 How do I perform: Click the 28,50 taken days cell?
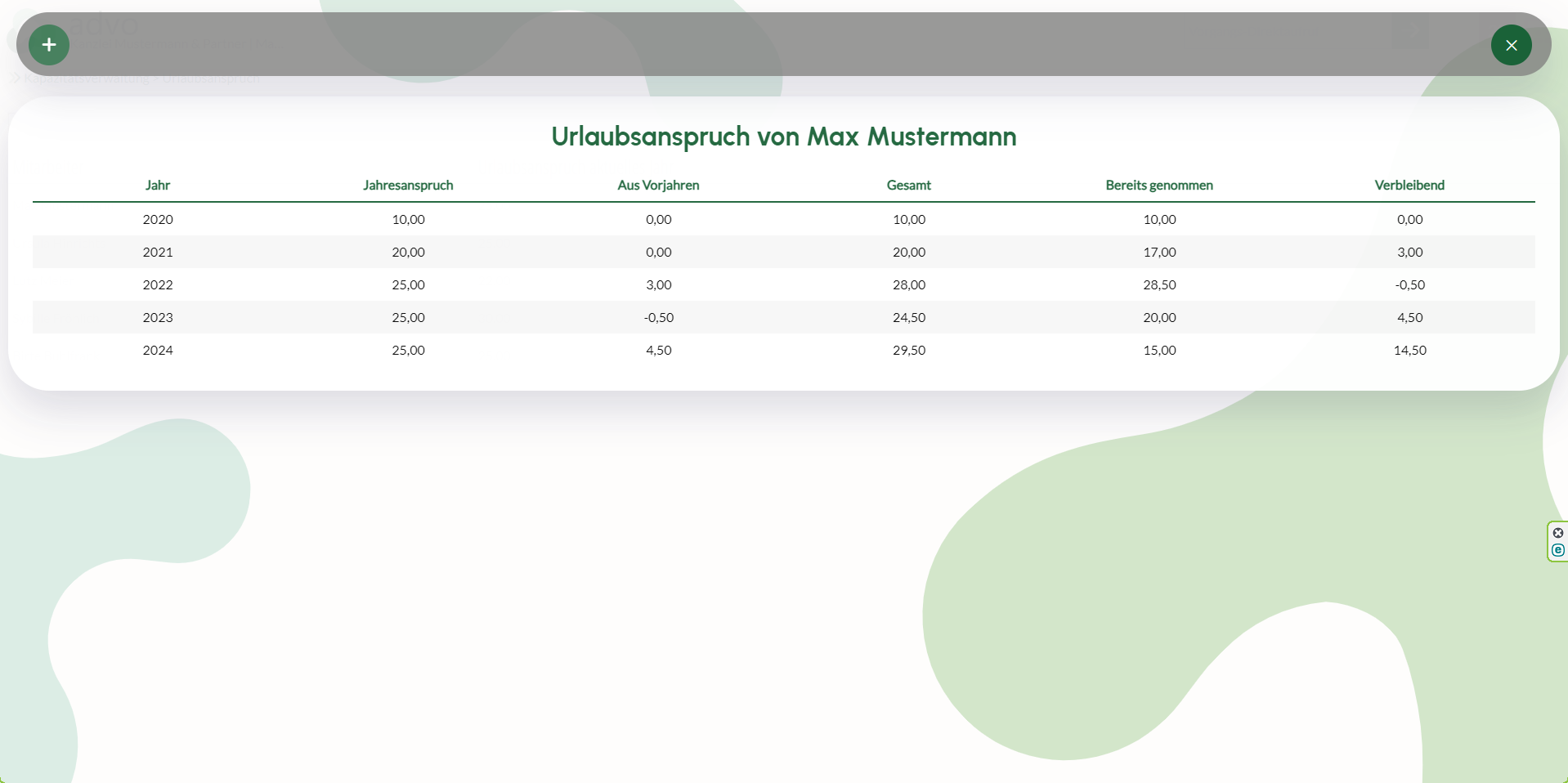pos(1159,285)
